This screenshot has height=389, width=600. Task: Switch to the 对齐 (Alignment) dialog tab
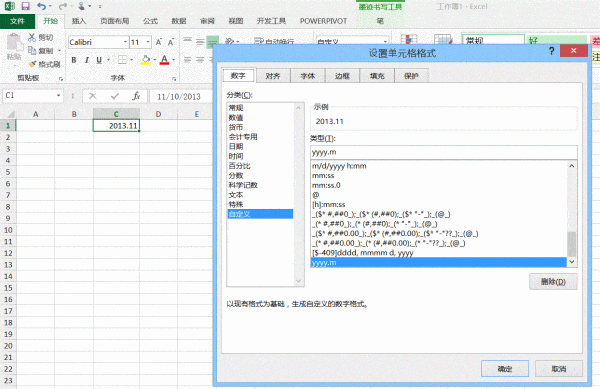(x=273, y=76)
